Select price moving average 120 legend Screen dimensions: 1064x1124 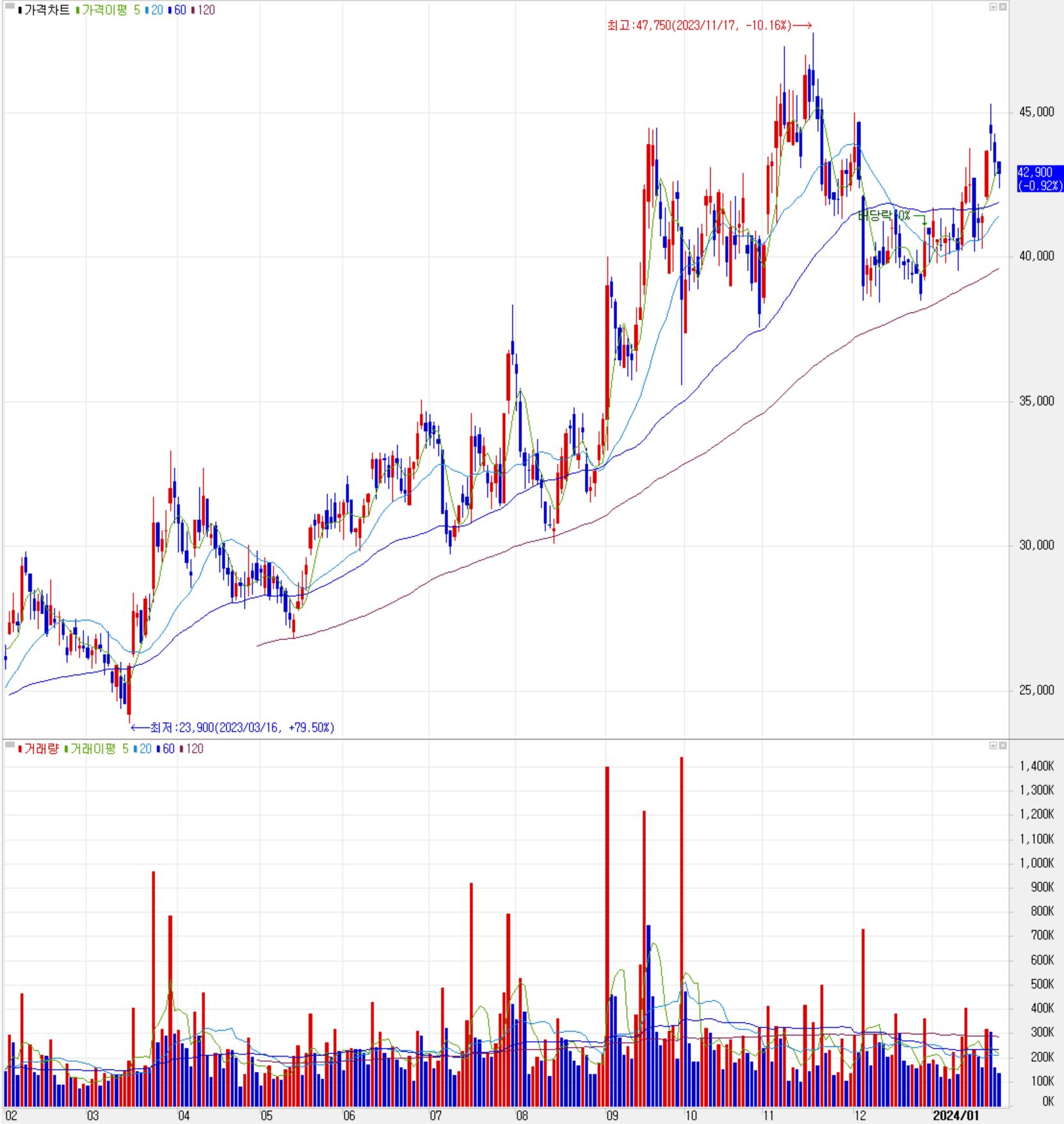click(203, 10)
